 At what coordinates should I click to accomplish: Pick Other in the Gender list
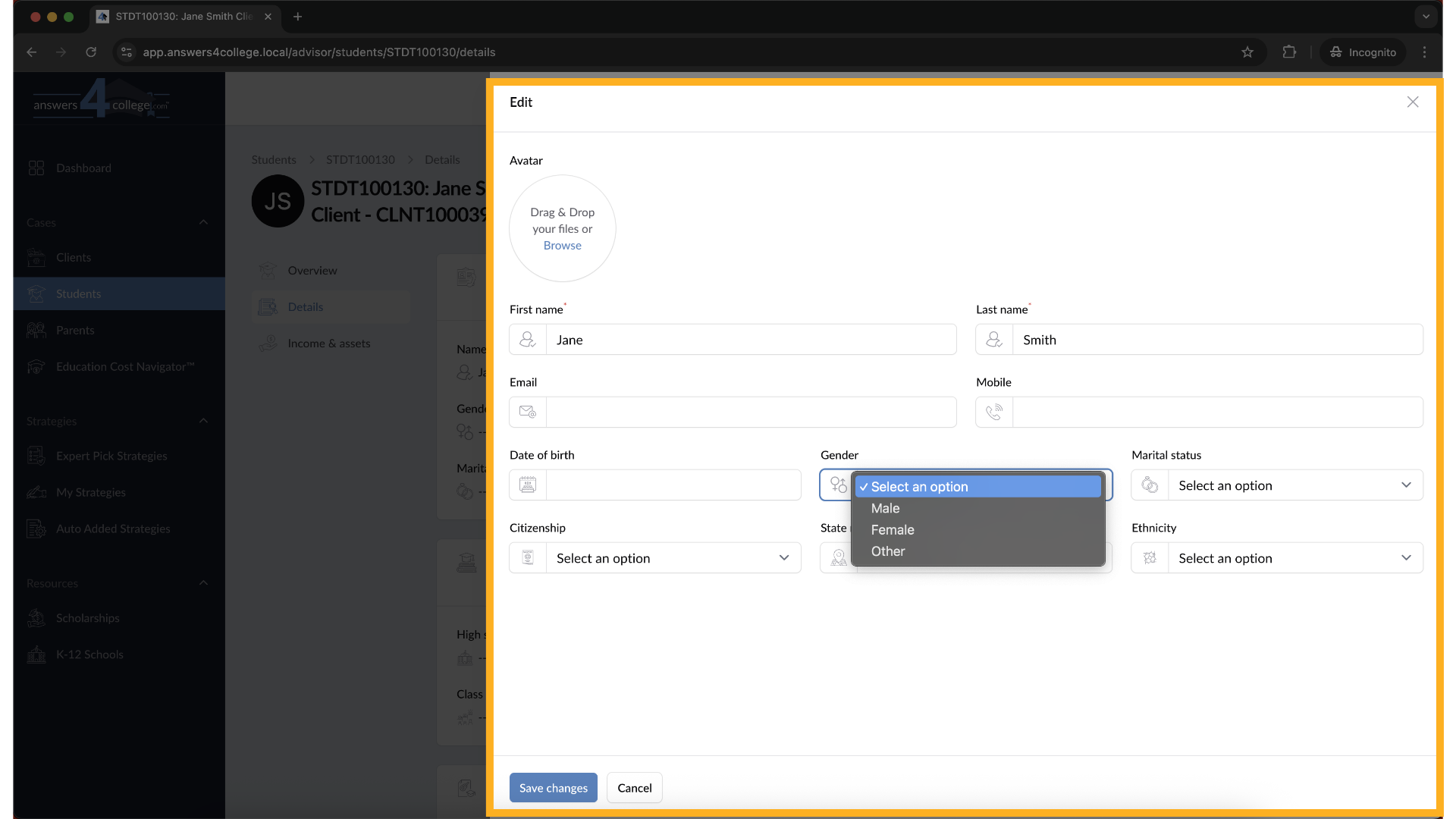click(x=888, y=551)
